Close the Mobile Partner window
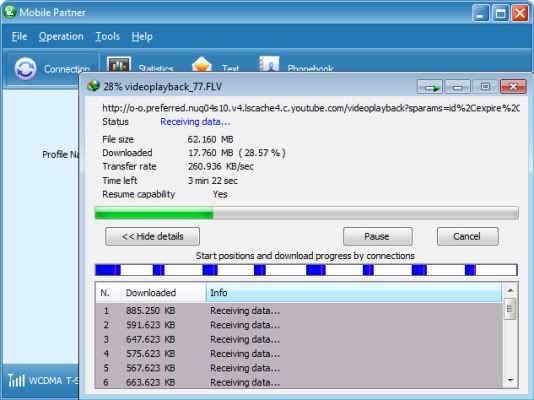The width and height of the screenshot is (534, 400). click(x=520, y=14)
